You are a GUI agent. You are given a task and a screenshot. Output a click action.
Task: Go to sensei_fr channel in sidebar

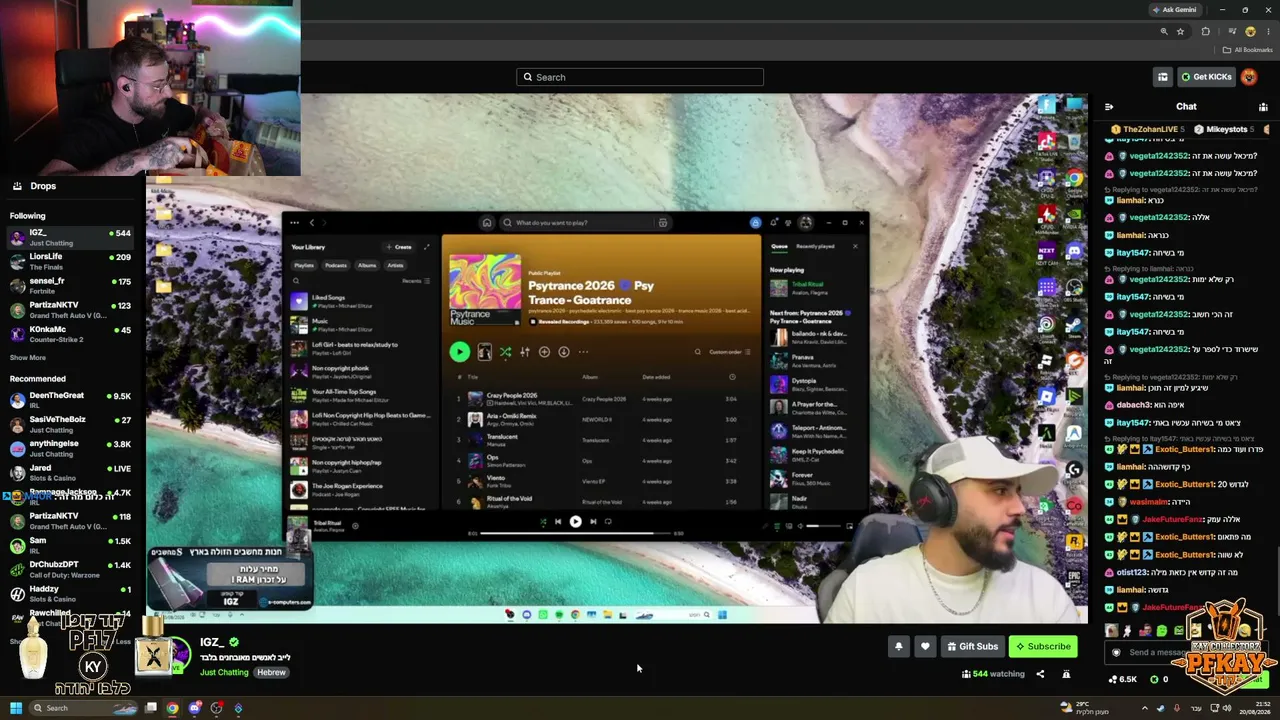pos(70,286)
